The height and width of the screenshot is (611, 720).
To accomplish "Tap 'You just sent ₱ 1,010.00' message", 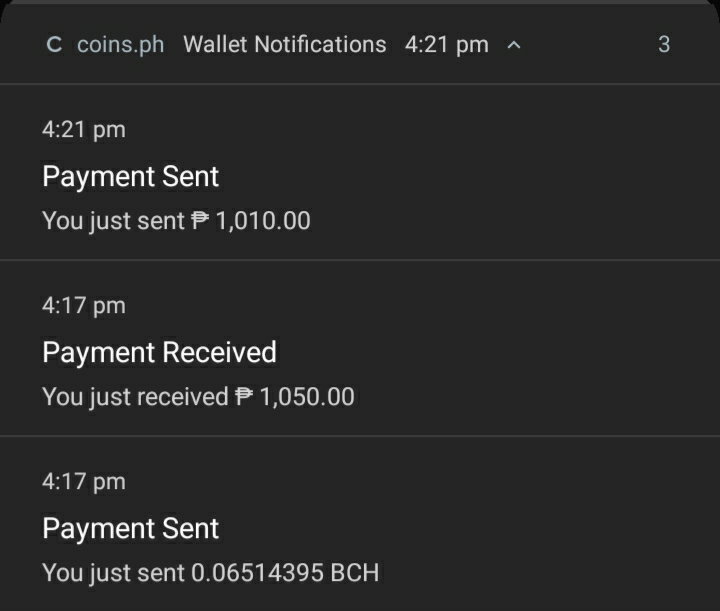I will point(176,221).
